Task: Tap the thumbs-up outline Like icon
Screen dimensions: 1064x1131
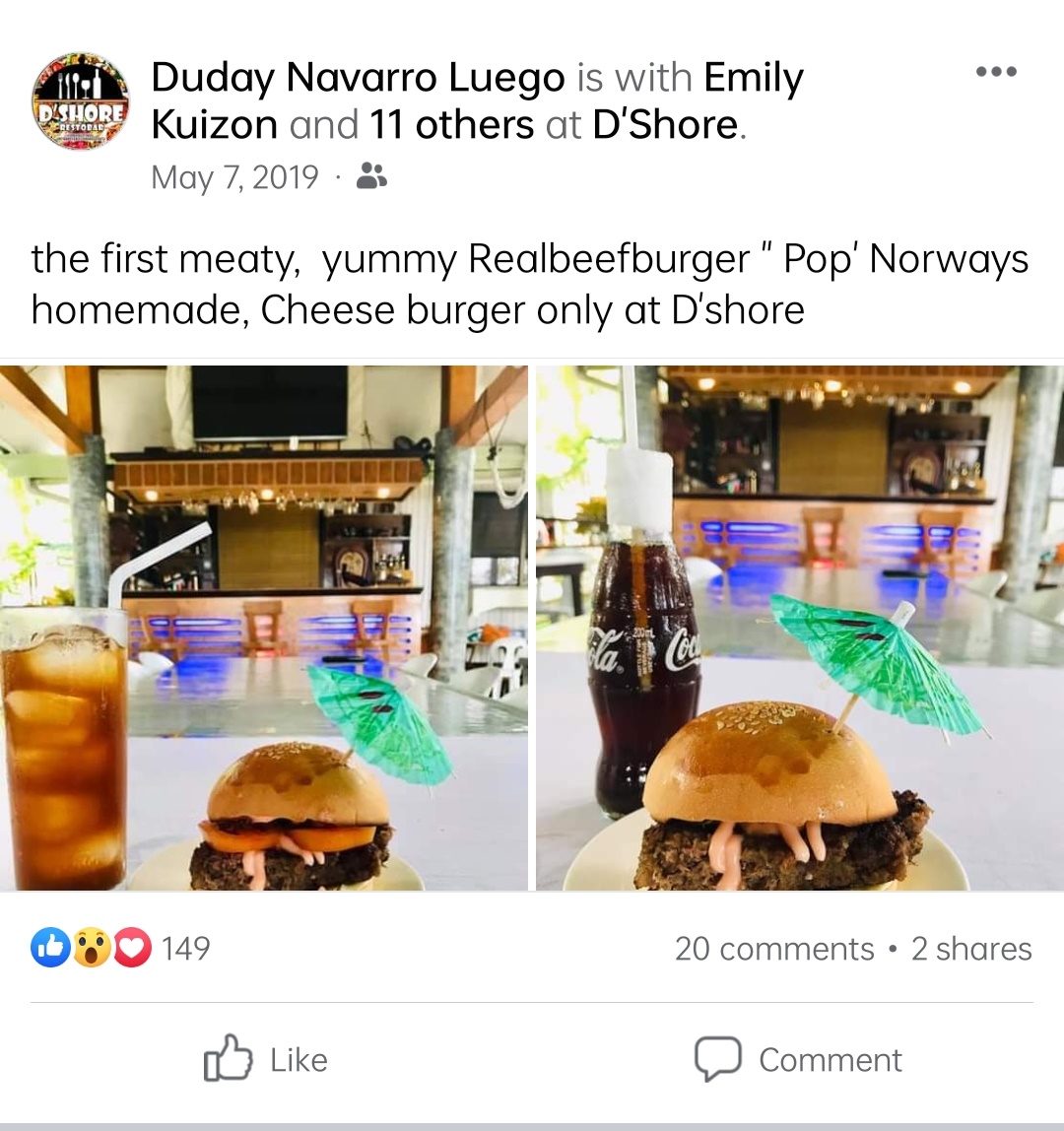Action: point(228,1058)
